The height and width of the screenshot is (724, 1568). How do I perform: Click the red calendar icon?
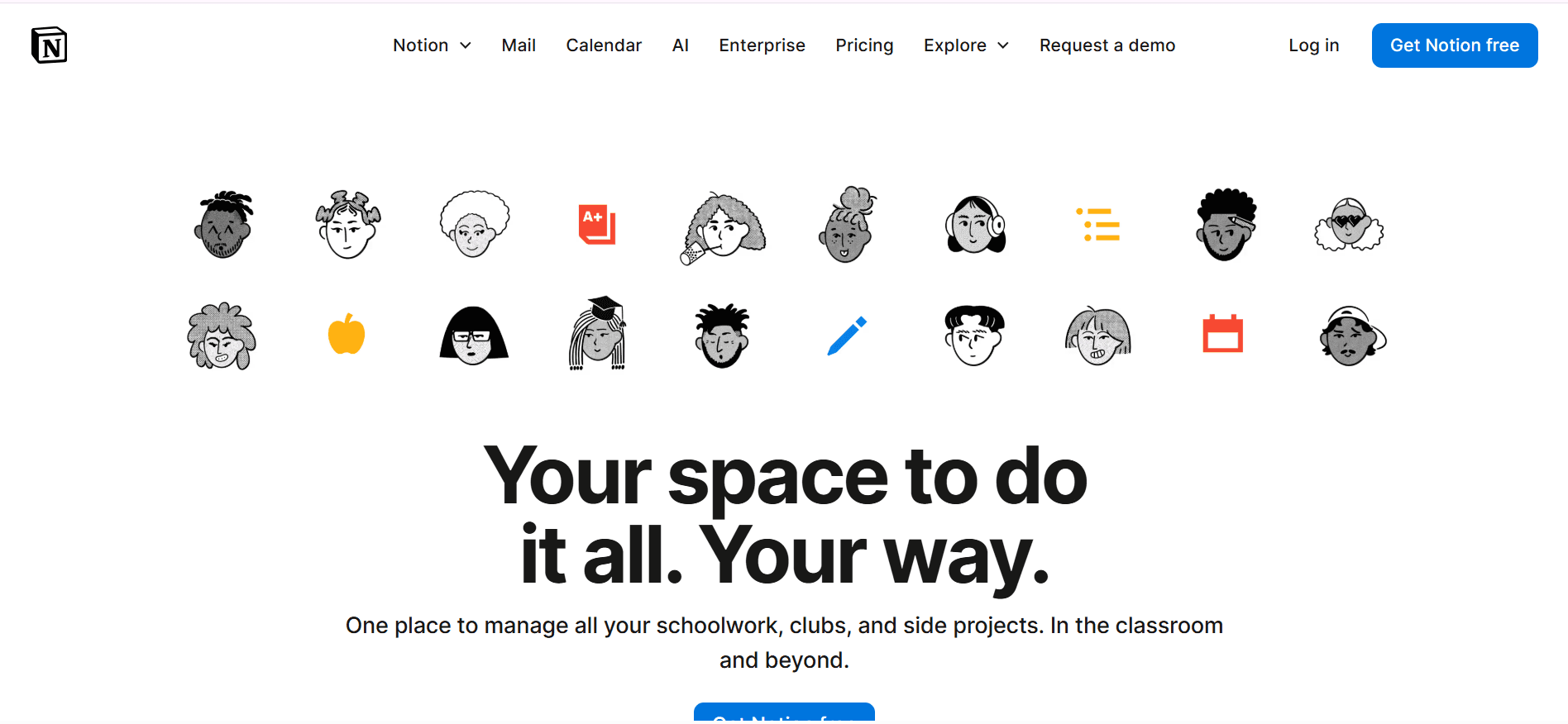pyautogui.click(x=1222, y=333)
